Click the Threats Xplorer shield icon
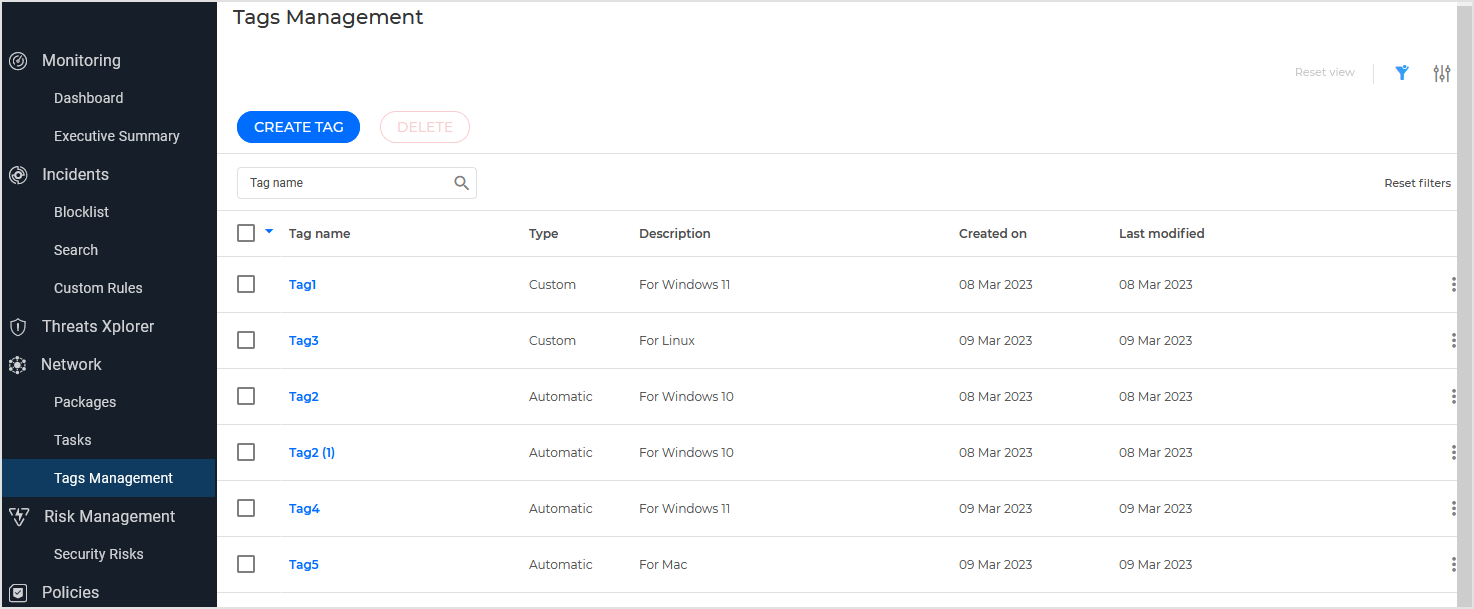1474x609 pixels. (18, 327)
